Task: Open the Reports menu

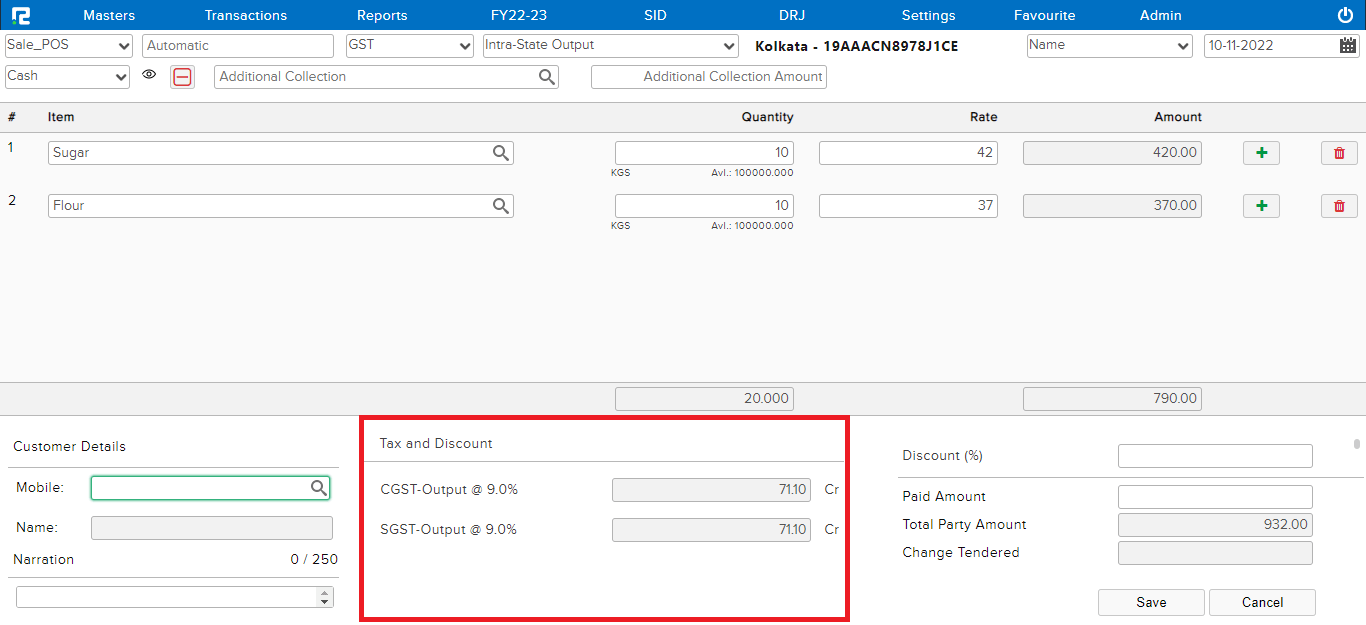Action: (x=382, y=15)
